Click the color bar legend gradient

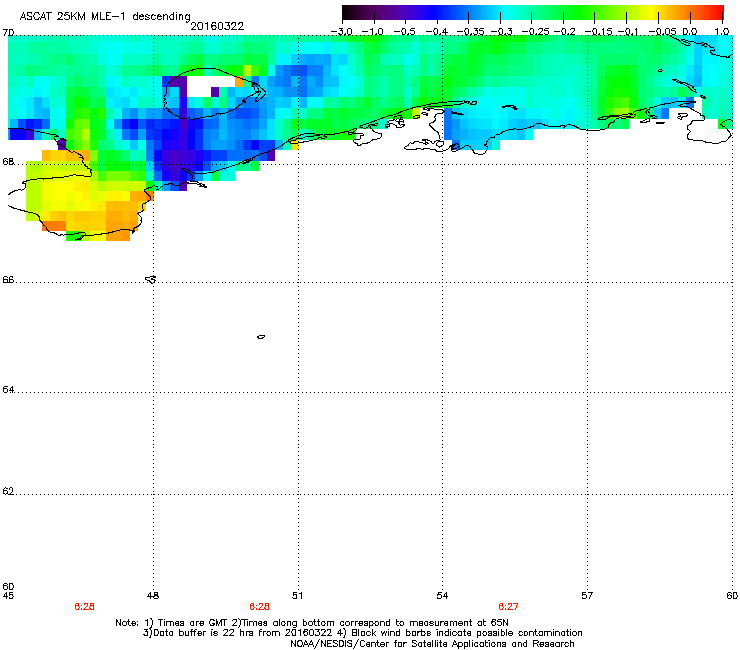[533, 12]
